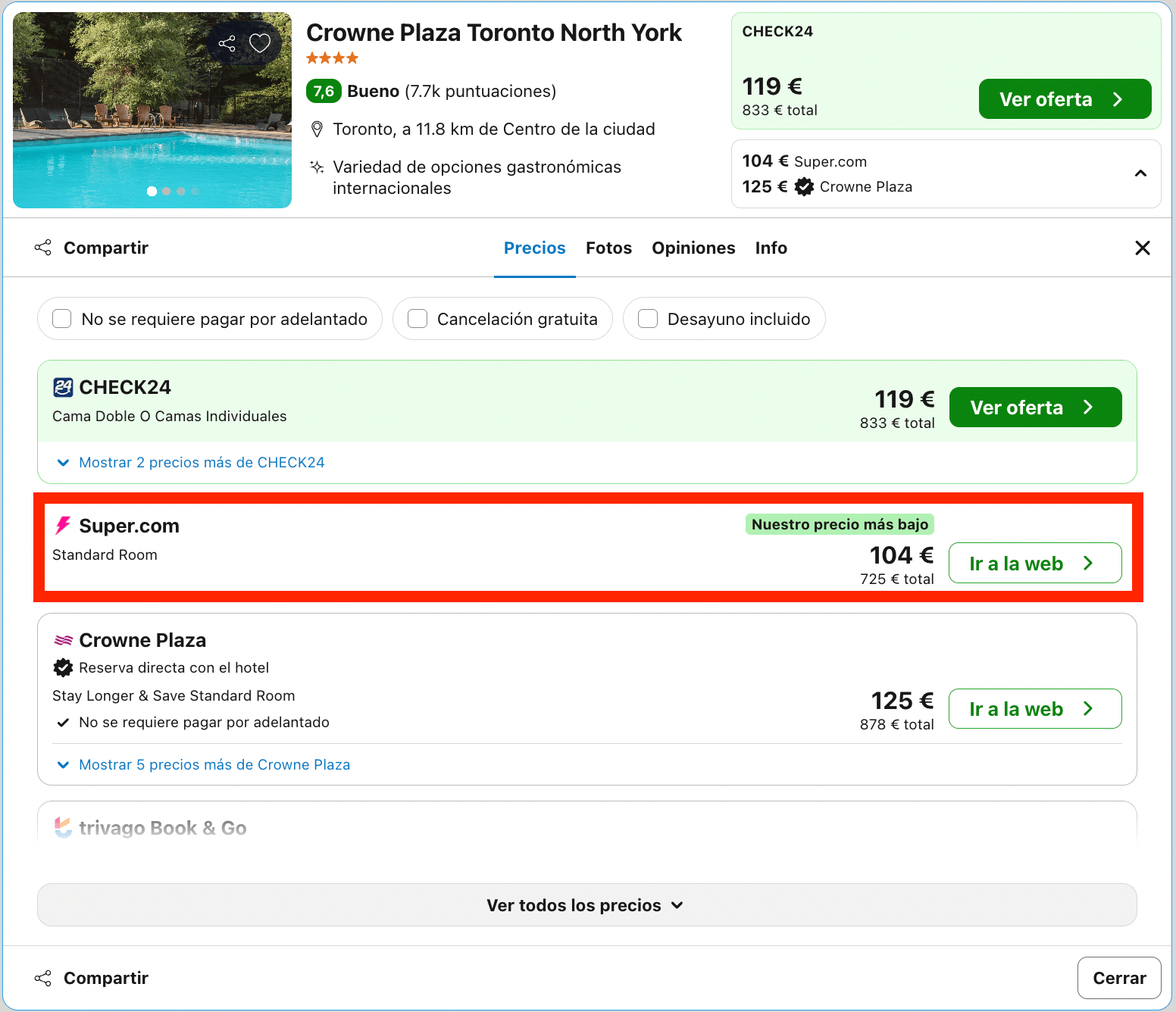Click Ir a la web for Crowne Plaza
Viewport: 1176px width, 1012px height.
pyautogui.click(x=1035, y=709)
